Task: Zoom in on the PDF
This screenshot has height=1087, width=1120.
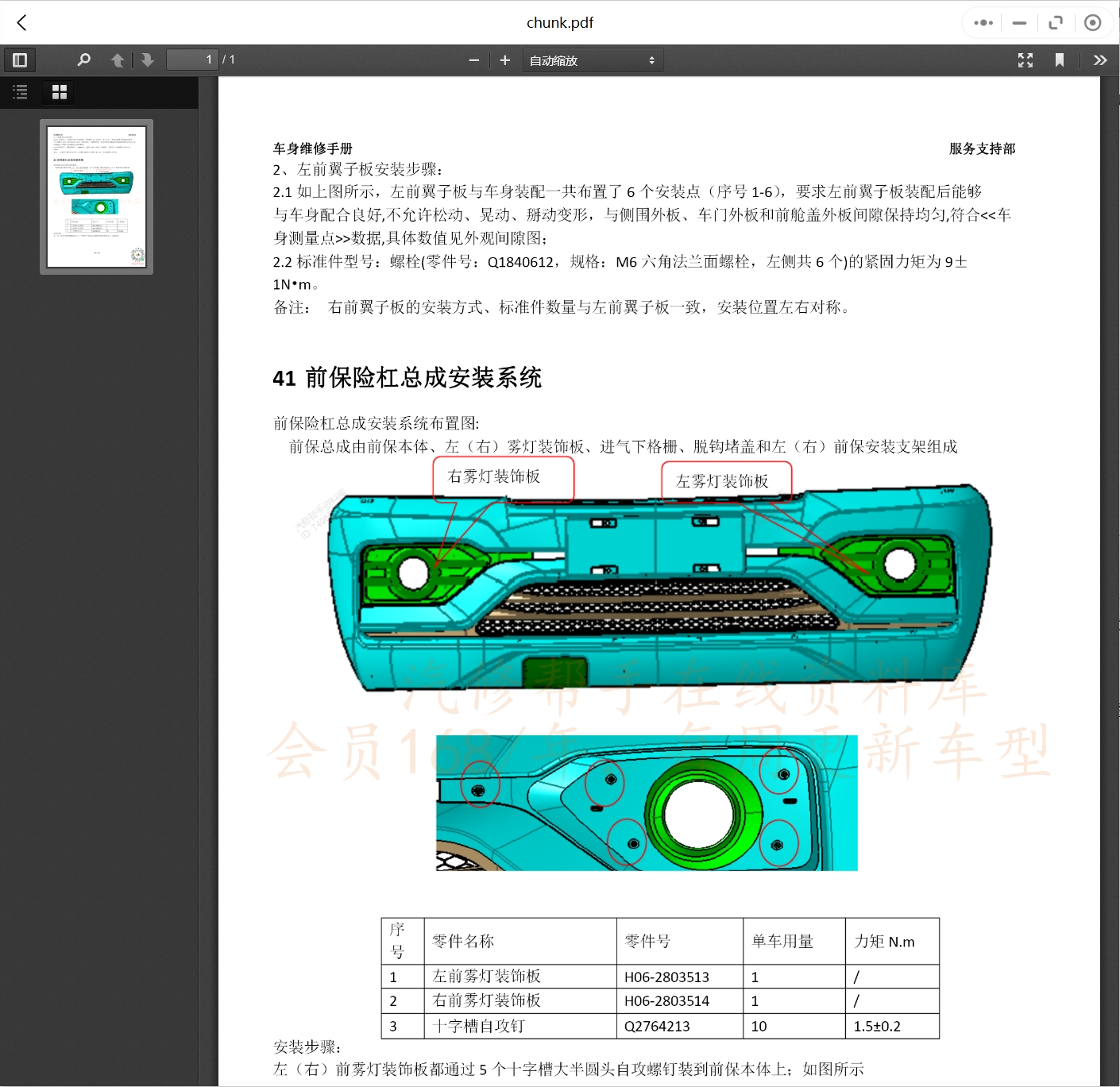Action: pyautogui.click(x=504, y=60)
